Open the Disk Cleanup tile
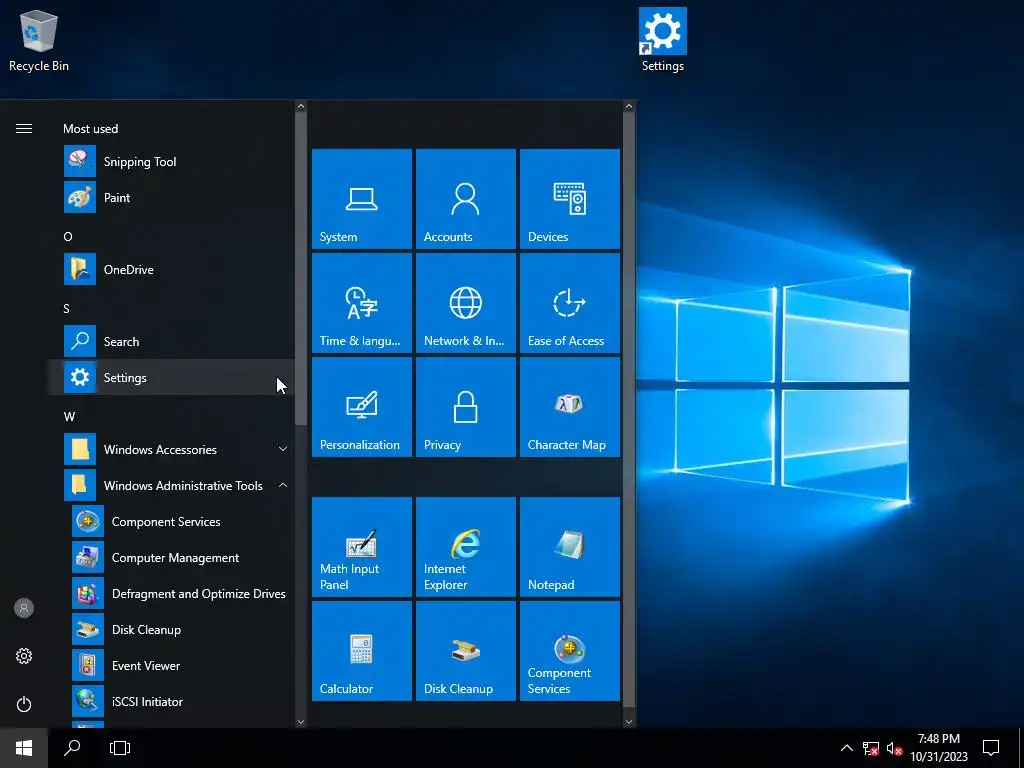The image size is (1024, 768). pos(466,650)
